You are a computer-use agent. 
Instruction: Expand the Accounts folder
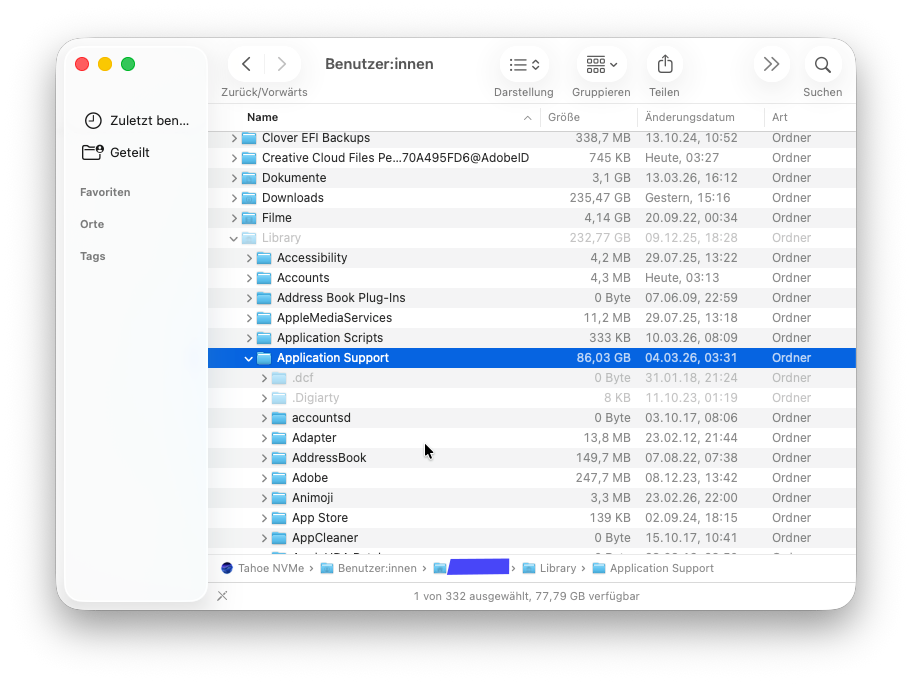coord(249,278)
